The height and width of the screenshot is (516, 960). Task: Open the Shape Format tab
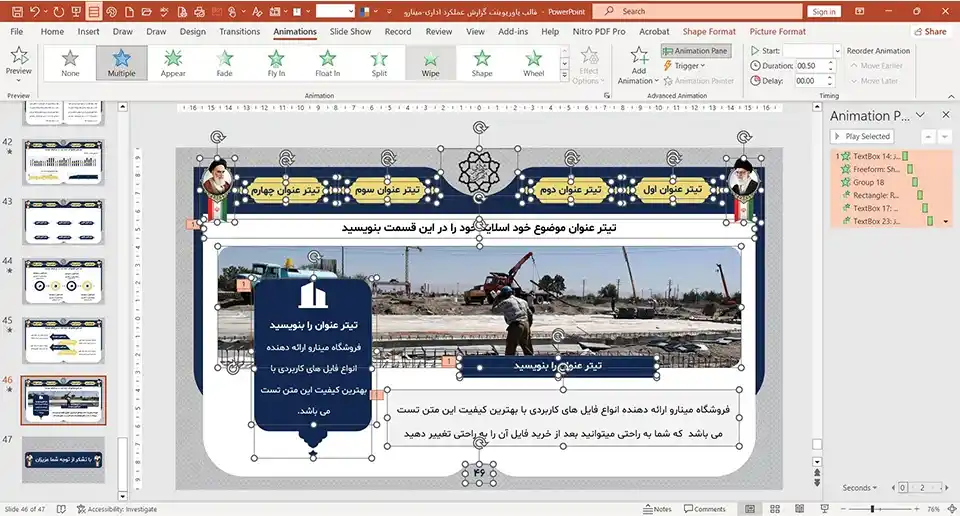click(x=709, y=31)
